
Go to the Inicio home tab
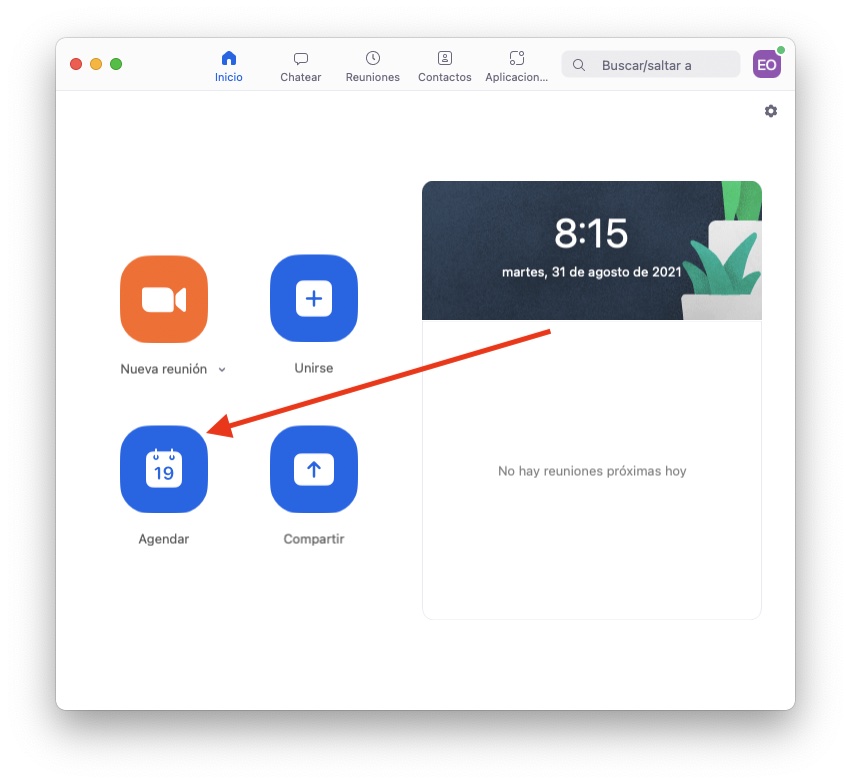(x=229, y=59)
